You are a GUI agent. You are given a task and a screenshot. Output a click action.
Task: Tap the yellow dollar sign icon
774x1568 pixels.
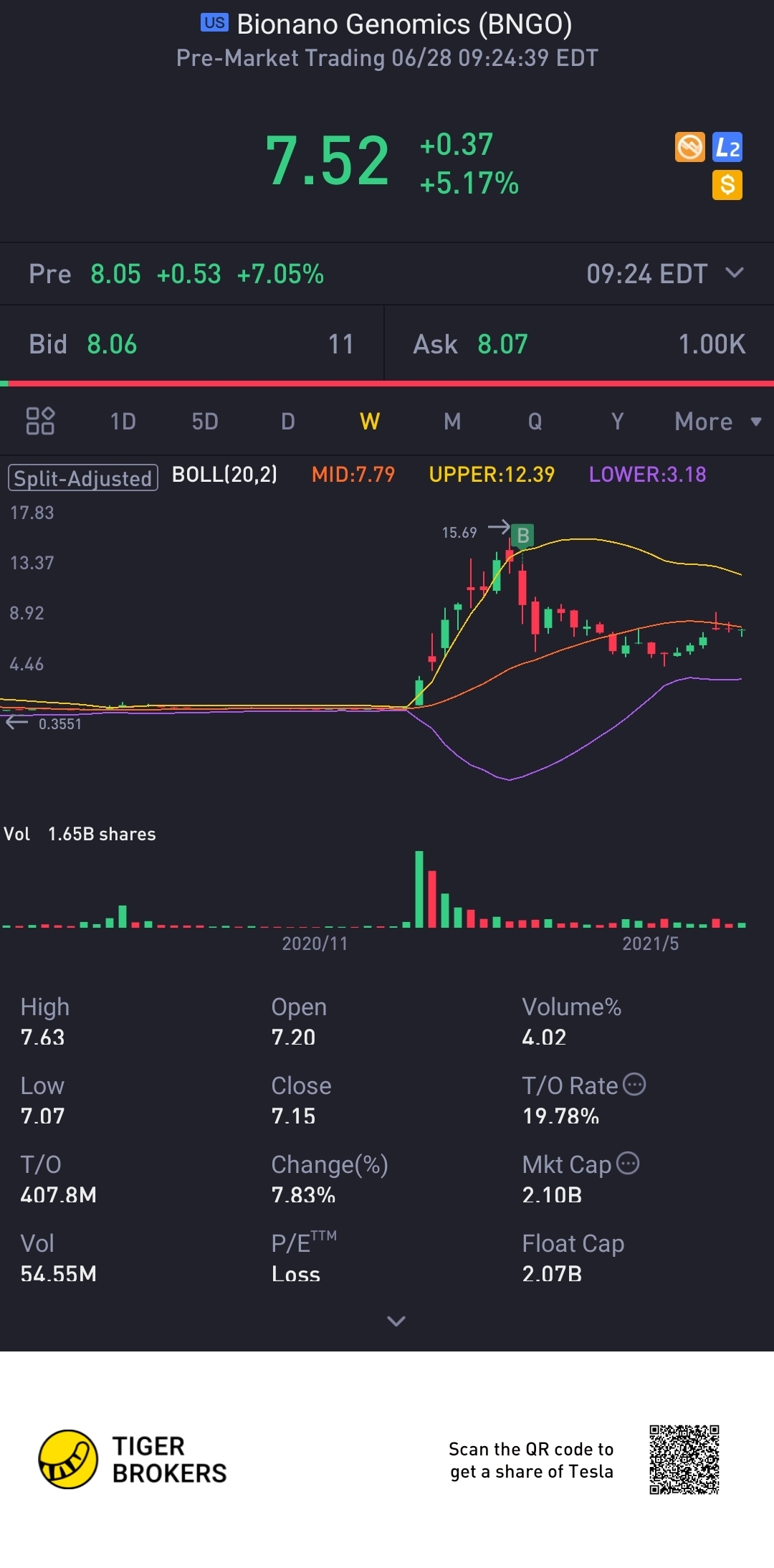[727, 185]
